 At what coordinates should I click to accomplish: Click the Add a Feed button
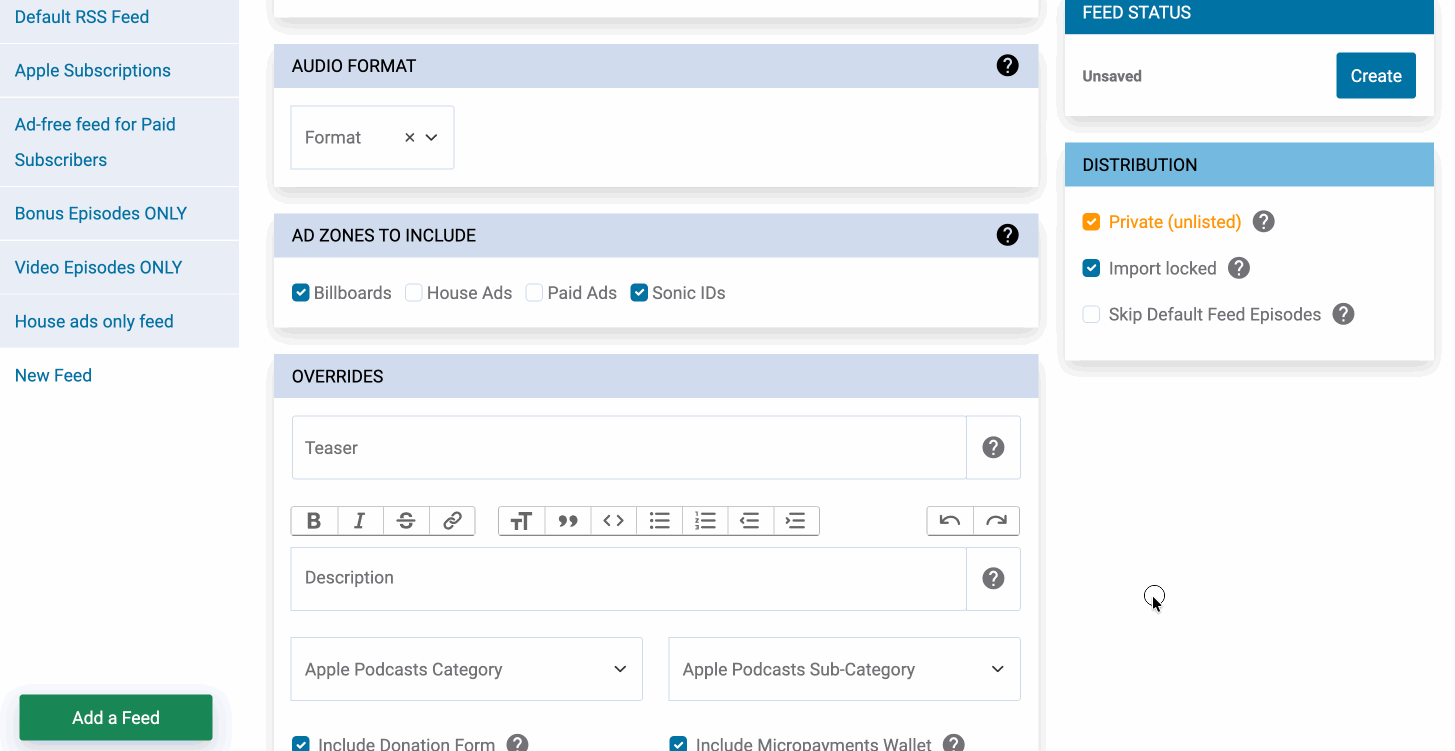coord(116,718)
